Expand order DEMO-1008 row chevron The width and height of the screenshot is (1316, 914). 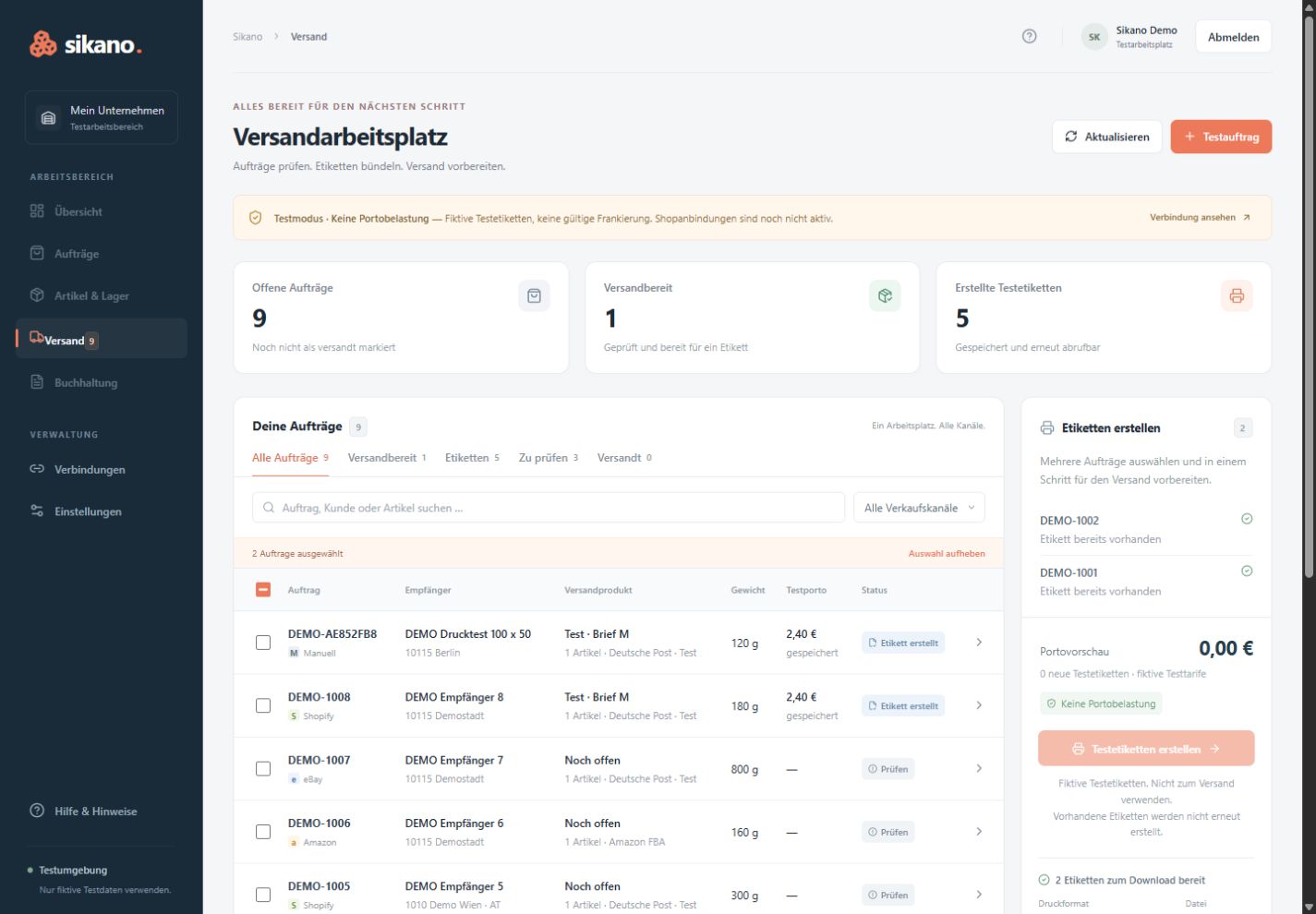point(979,705)
